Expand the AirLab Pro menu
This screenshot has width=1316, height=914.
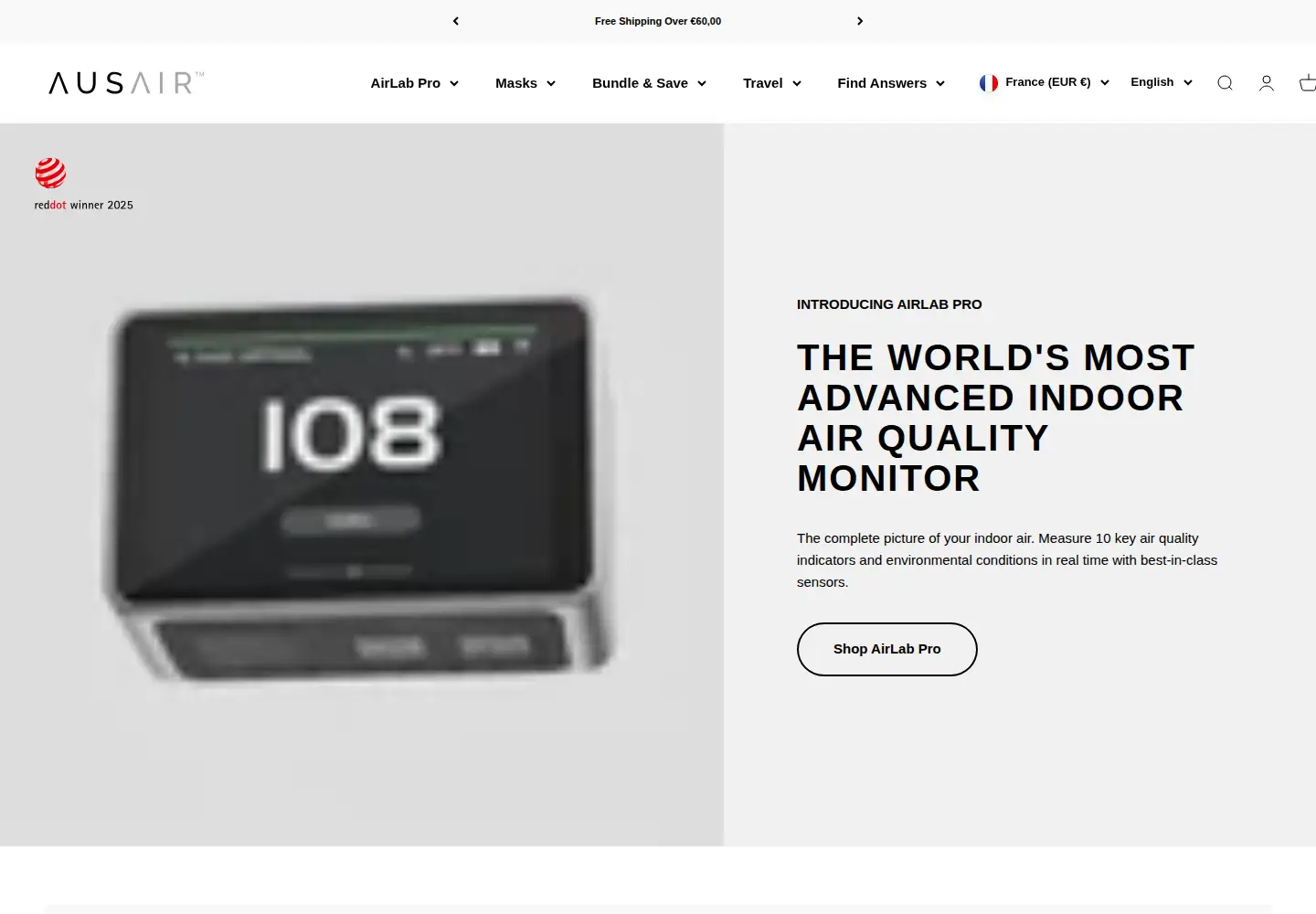415,83
